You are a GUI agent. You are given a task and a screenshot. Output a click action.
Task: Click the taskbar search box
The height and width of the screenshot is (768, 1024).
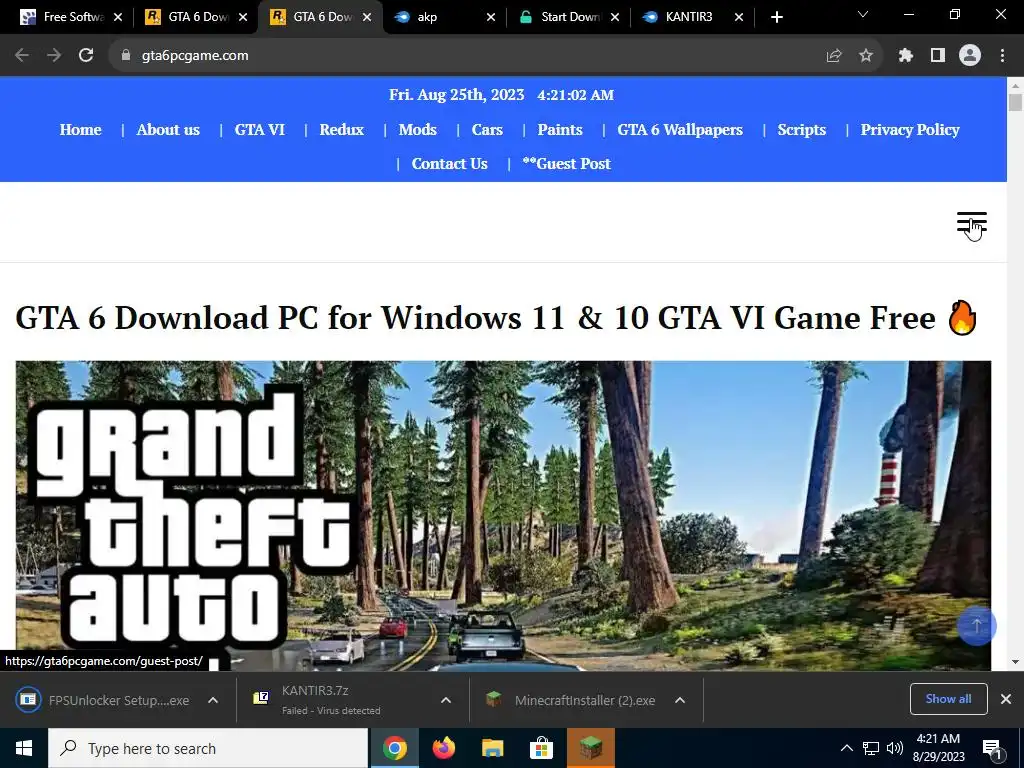tap(208, 748)
